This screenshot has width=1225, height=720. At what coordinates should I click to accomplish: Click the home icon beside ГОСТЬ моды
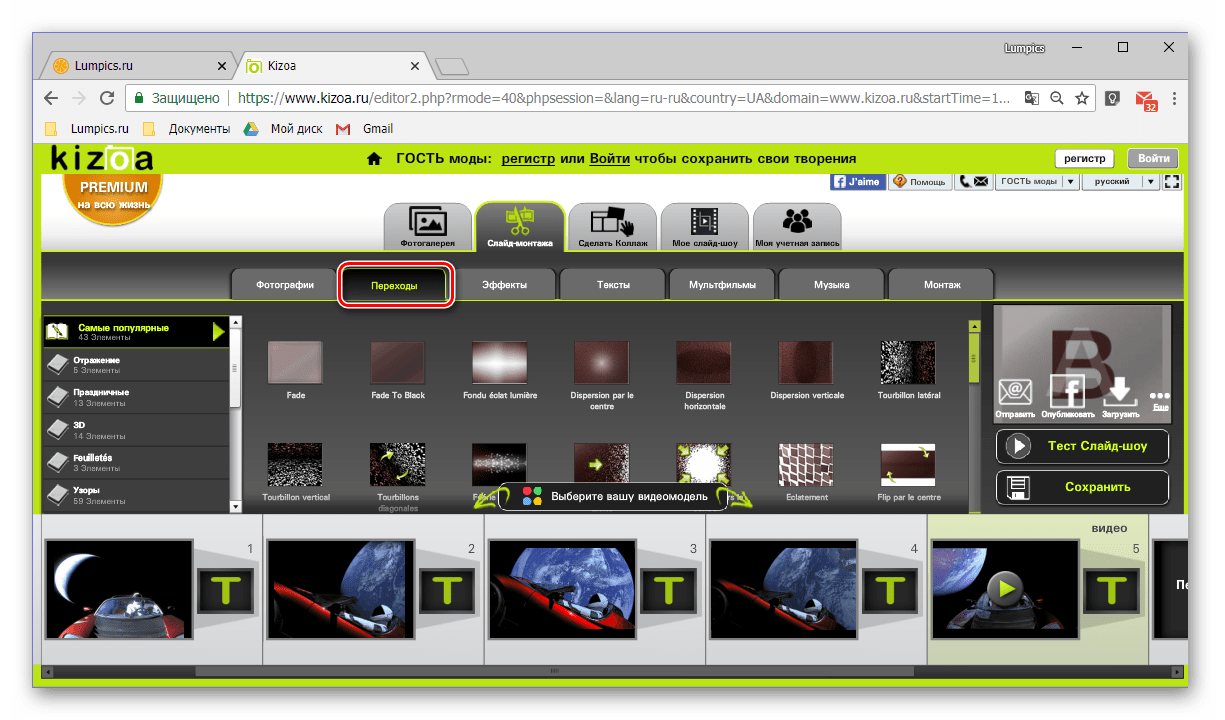(374, 158)
